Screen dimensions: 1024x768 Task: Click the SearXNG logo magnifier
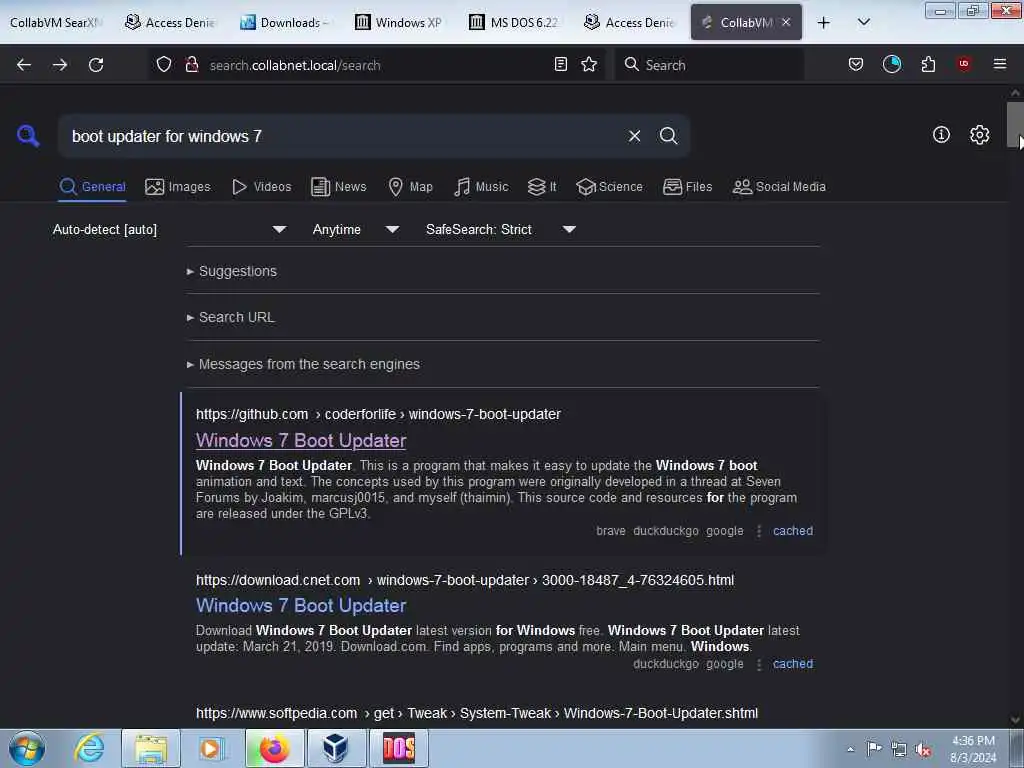[x=28, y=136]
